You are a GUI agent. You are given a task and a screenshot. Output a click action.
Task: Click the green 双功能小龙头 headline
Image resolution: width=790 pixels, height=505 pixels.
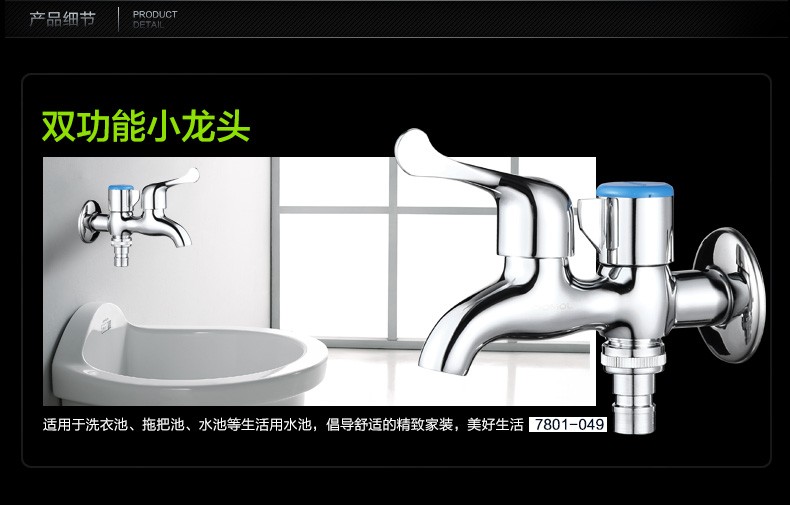click(146, 126)
